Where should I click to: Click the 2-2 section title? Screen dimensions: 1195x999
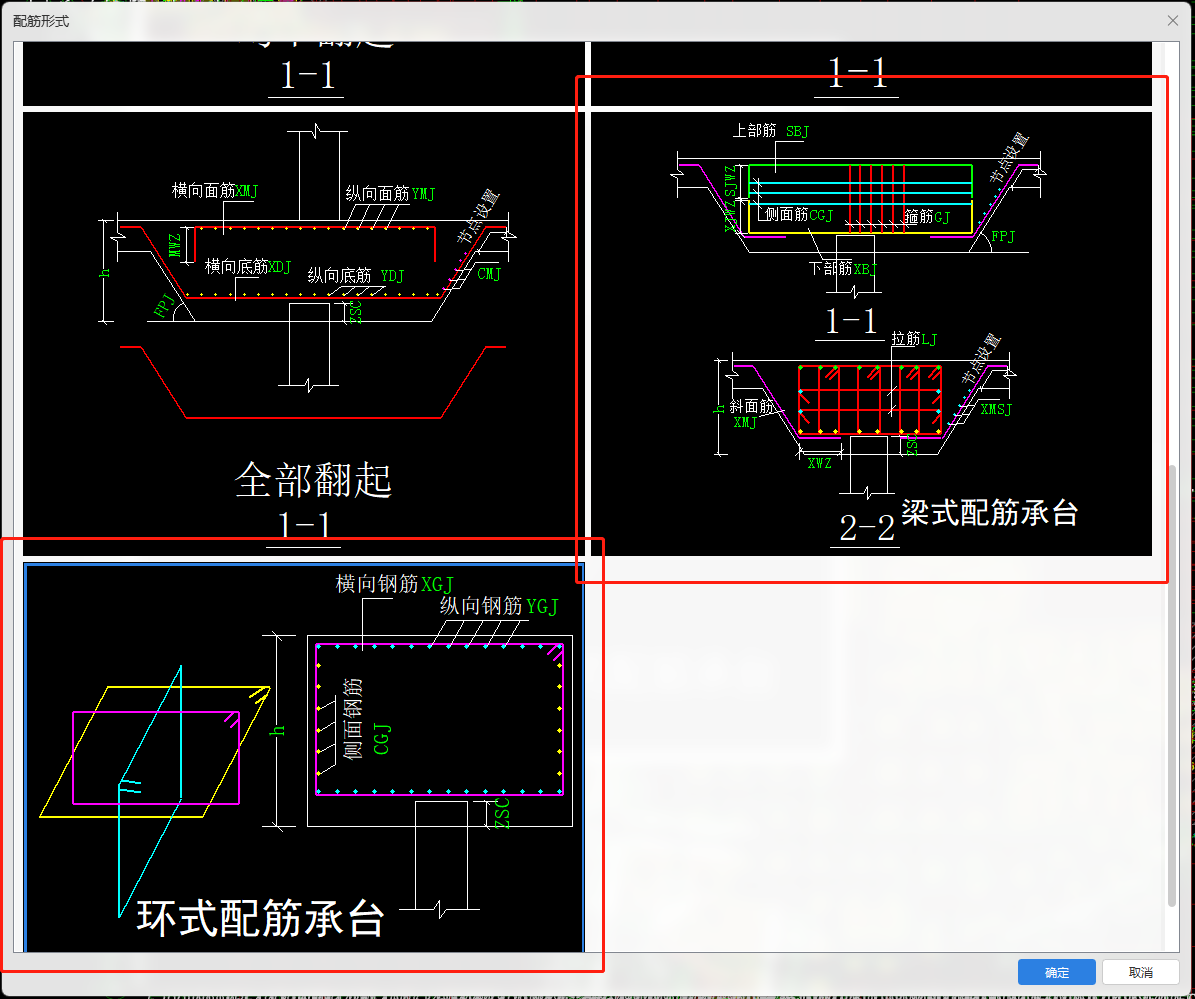click(x=867, y=528)
